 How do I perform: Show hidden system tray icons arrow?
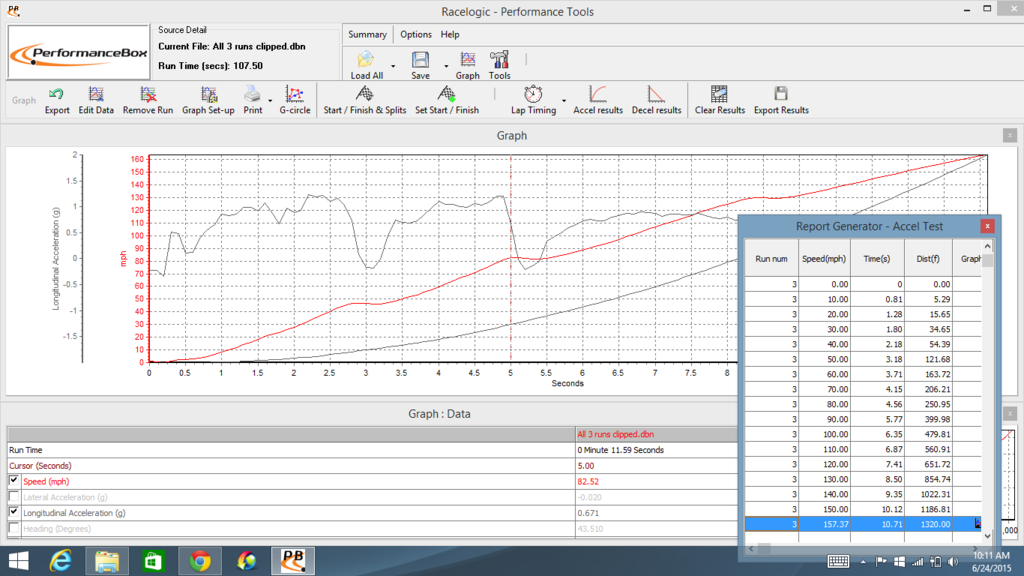click(863, 562)
